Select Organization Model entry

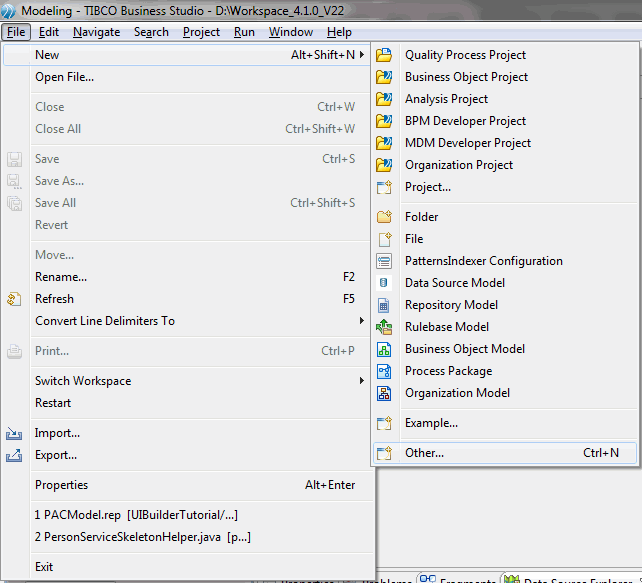tap(505, 393)
